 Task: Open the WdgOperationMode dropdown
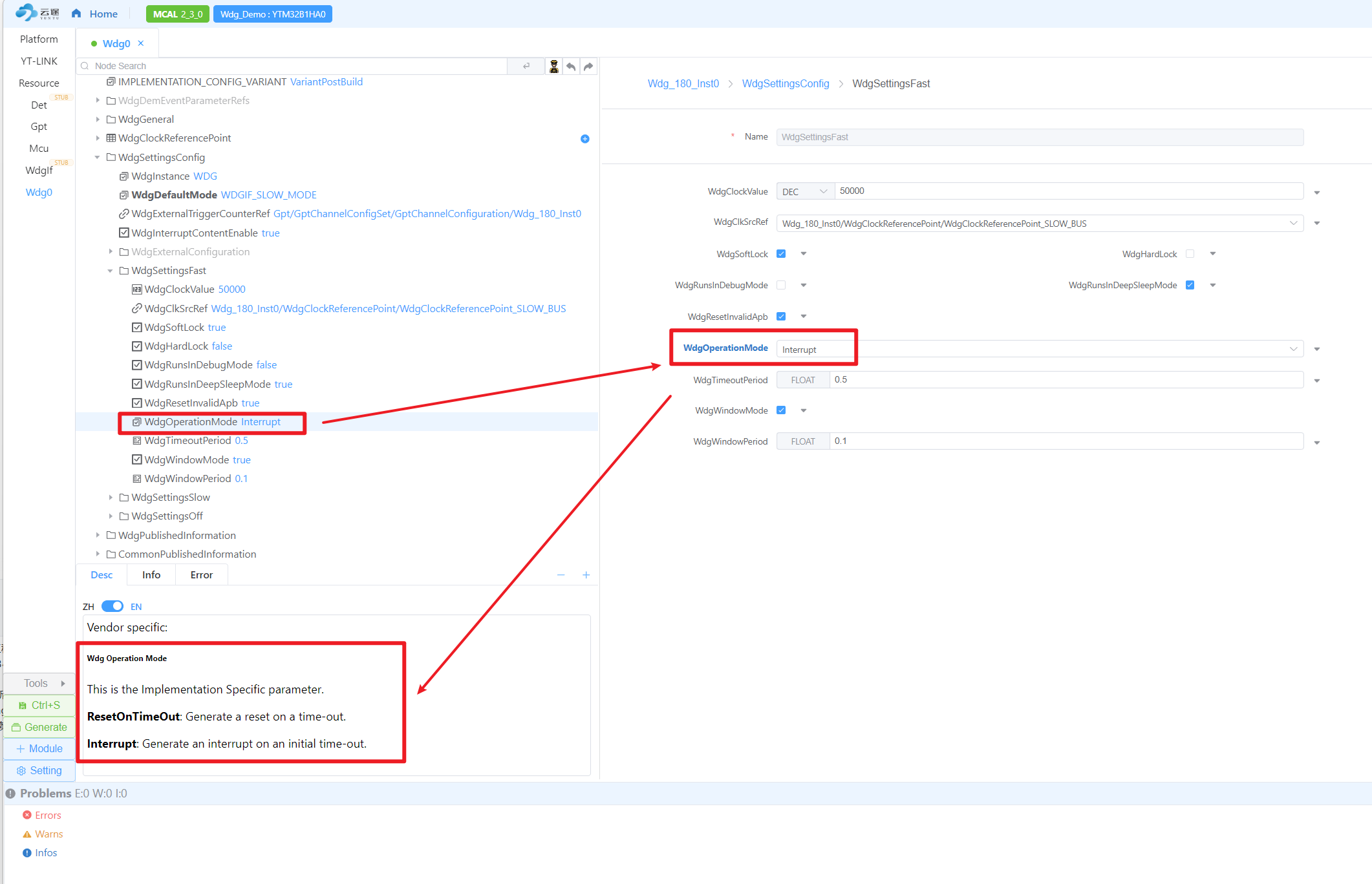click(x=1040, y=349)
